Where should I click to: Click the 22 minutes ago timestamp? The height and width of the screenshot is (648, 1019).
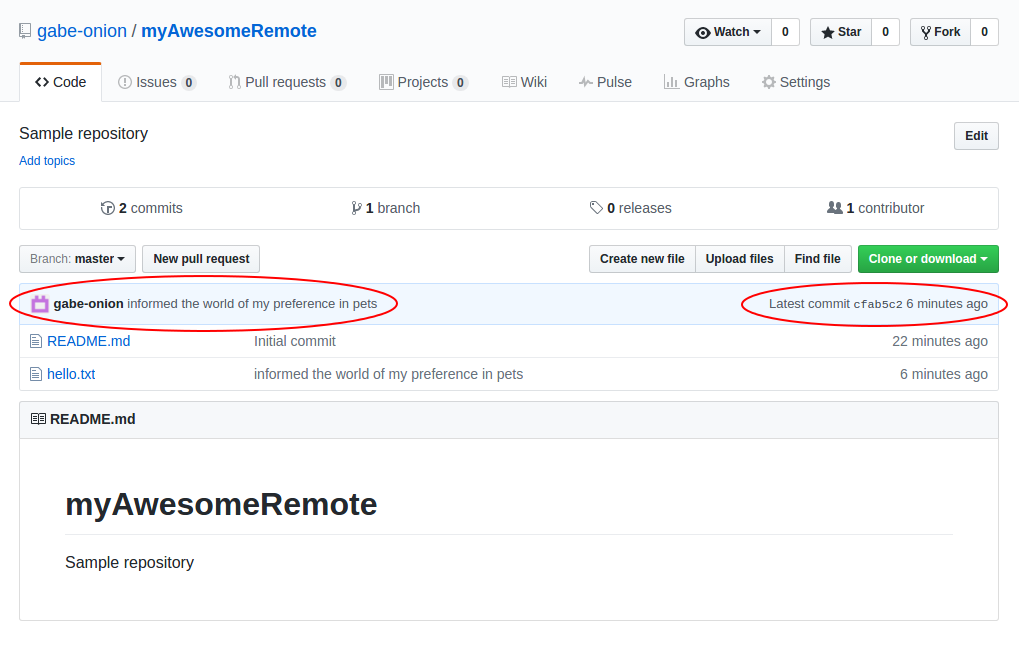tap(940, 341)
